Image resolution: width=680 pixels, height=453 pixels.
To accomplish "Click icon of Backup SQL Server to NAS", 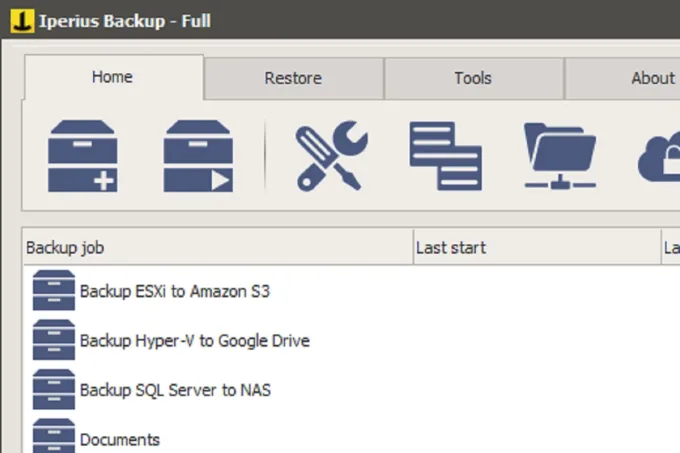I will [x=54, y=389].
